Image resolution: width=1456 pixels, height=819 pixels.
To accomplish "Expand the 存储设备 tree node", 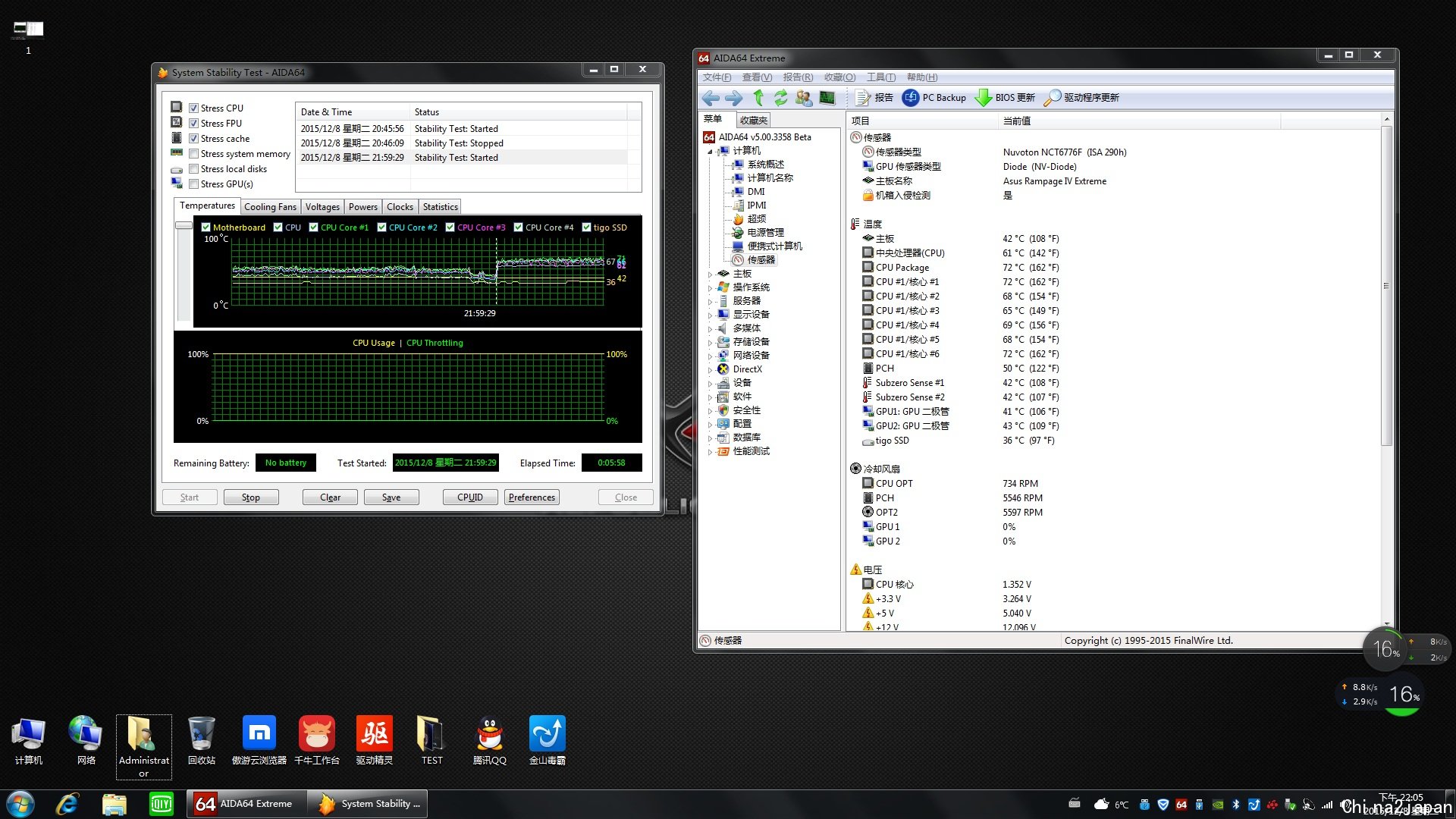I will (x=711, y=343).
